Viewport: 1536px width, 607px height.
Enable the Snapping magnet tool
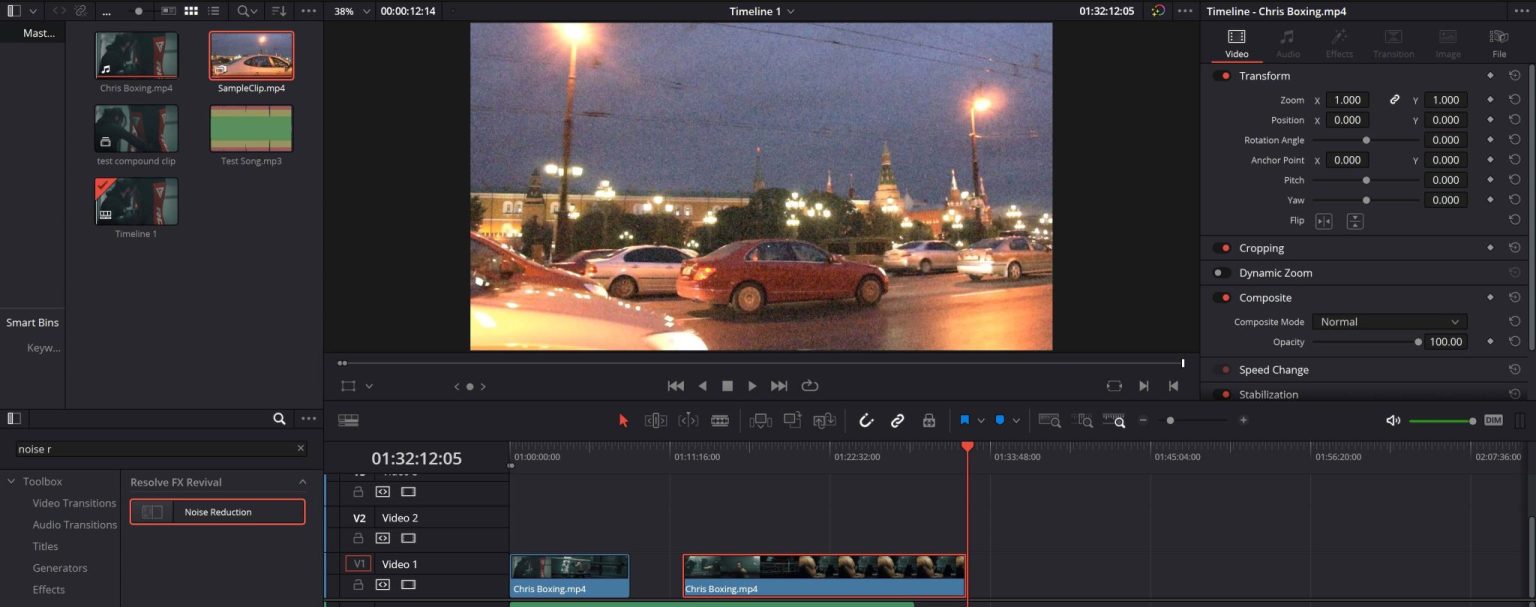coord(867,420)
